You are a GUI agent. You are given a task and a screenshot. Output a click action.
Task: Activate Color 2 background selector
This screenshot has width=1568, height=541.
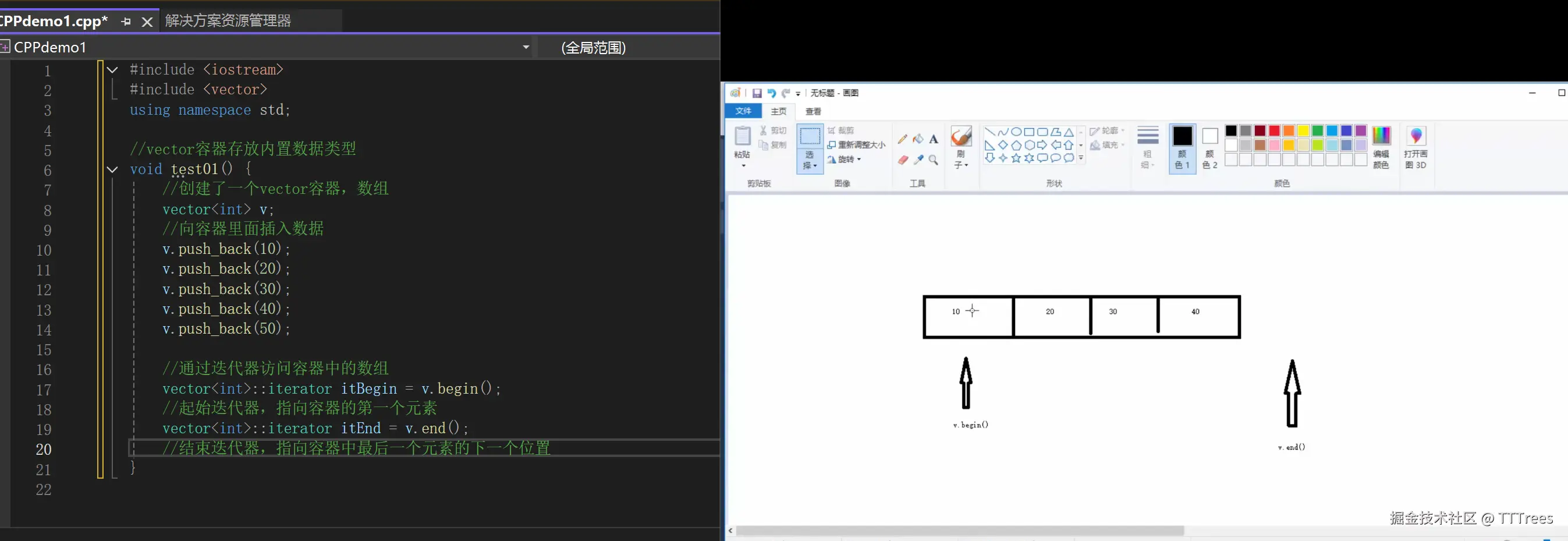point(1209,148)
